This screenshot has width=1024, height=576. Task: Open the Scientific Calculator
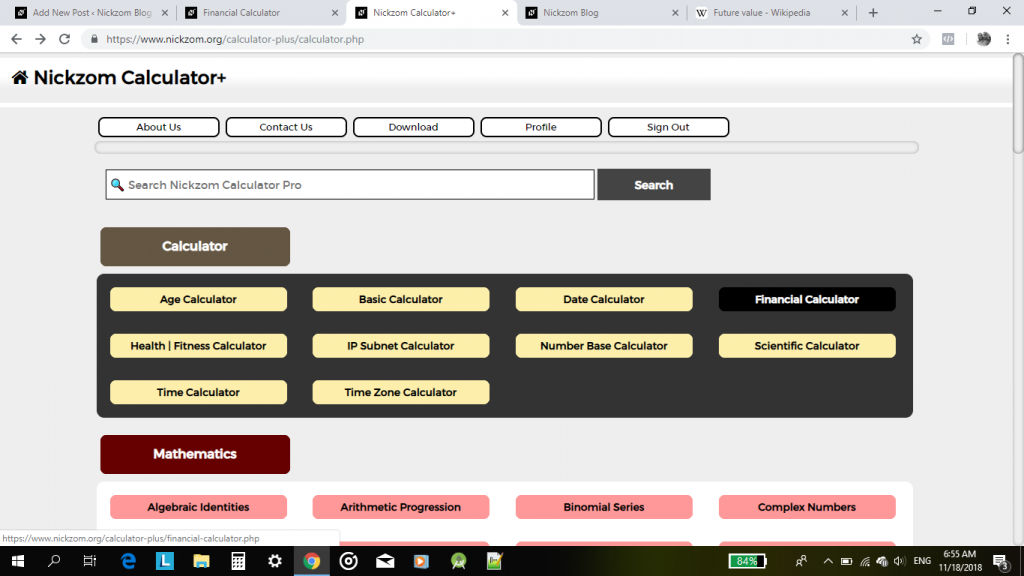click(x=807, y=345)
